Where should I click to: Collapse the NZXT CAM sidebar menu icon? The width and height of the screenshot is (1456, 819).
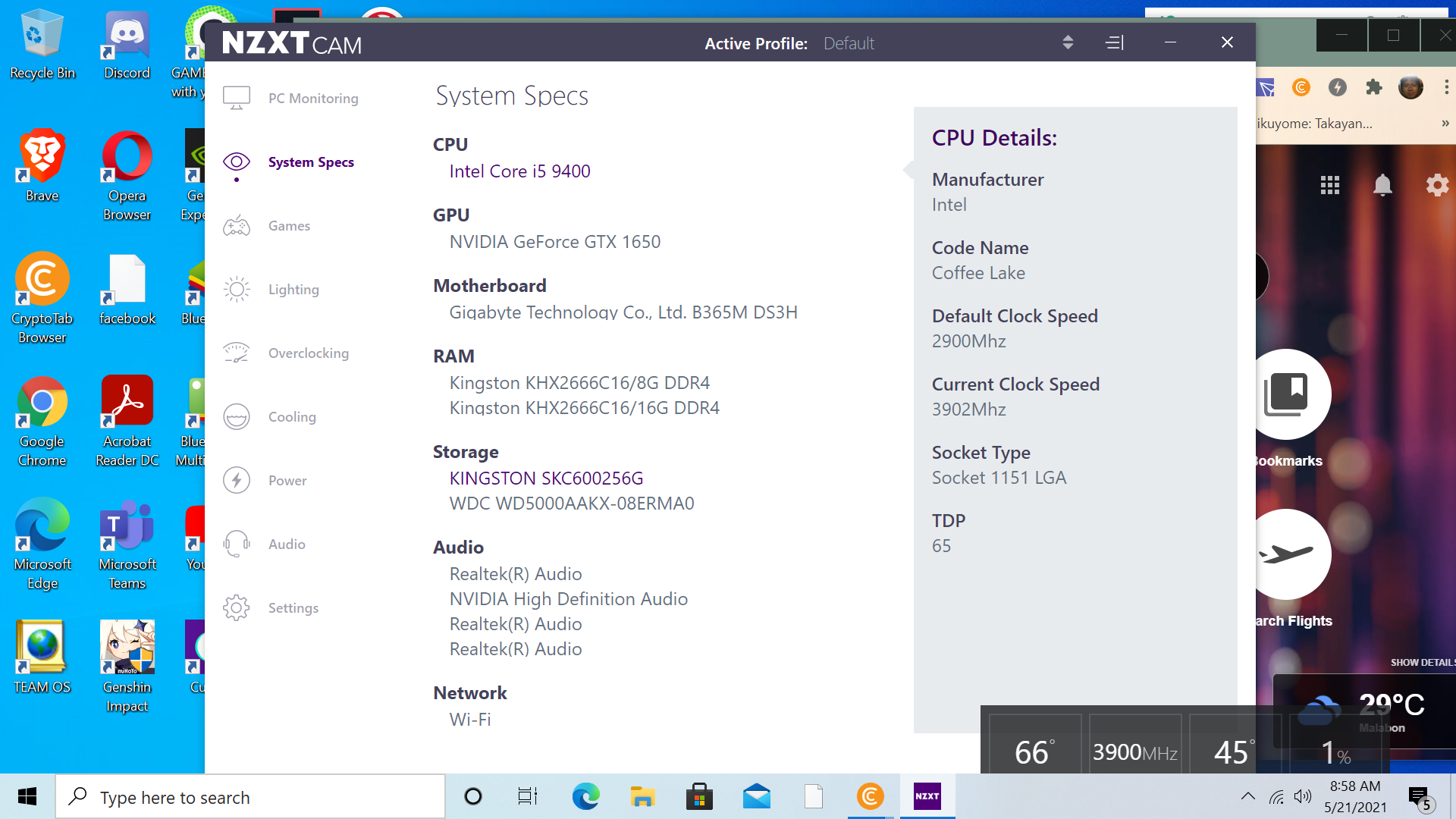click(x=1115, y=42)
